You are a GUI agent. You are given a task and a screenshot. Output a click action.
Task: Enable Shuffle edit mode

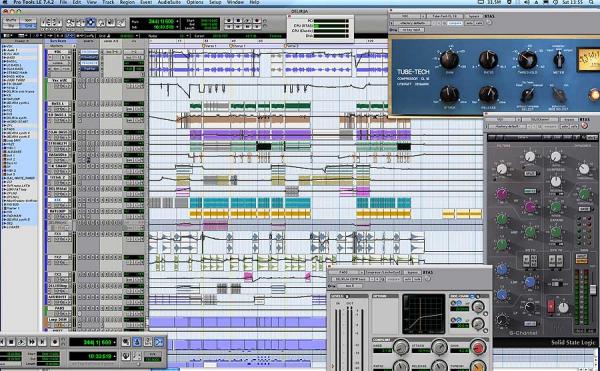tap(10, 20)
